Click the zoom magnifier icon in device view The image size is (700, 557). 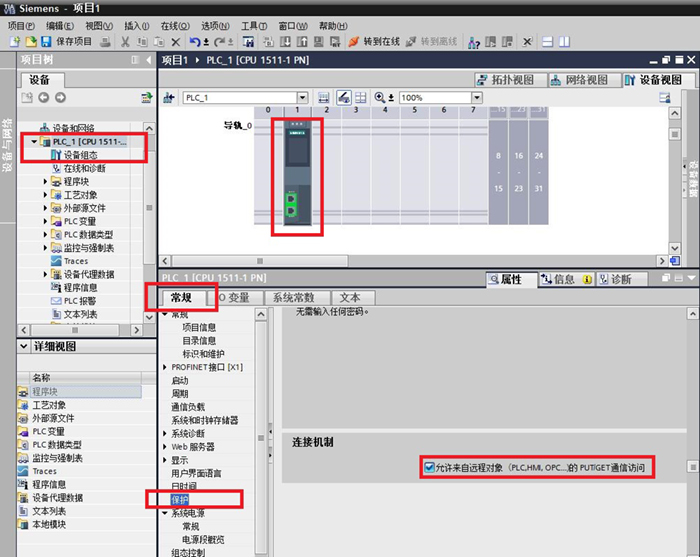pyautogui.click(x=380, y=98)
